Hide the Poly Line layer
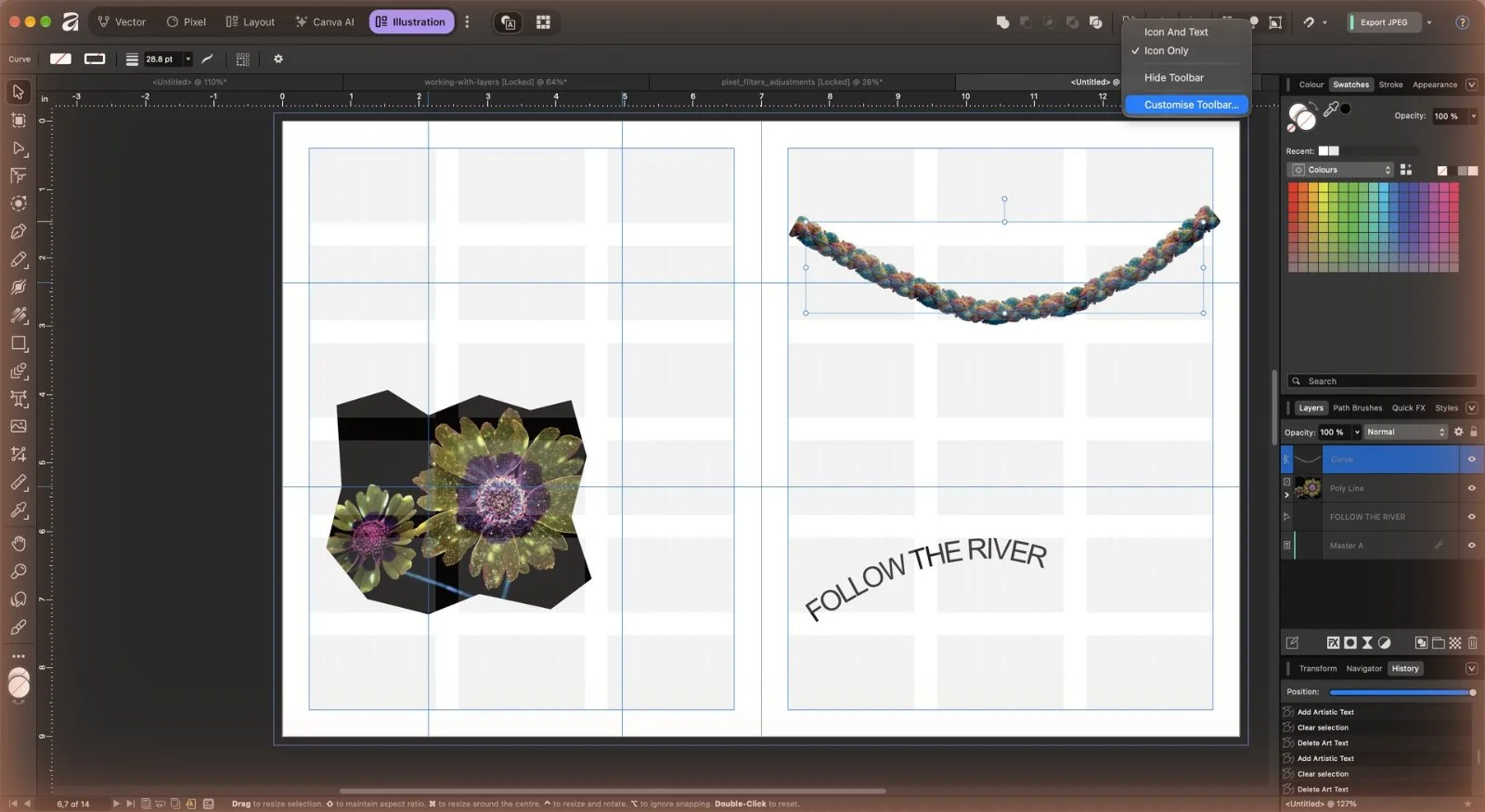This screenshot has height=812, width=1485. [x=1471, y=488]
